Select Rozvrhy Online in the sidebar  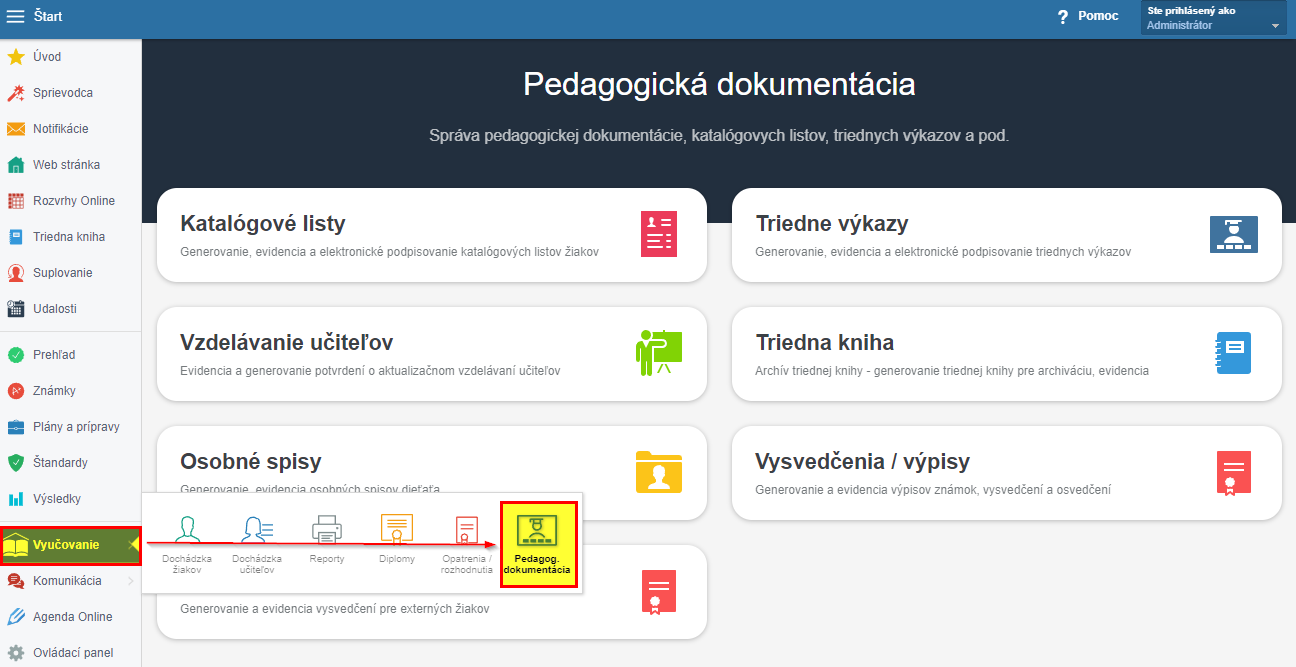[x=74, y=201]
